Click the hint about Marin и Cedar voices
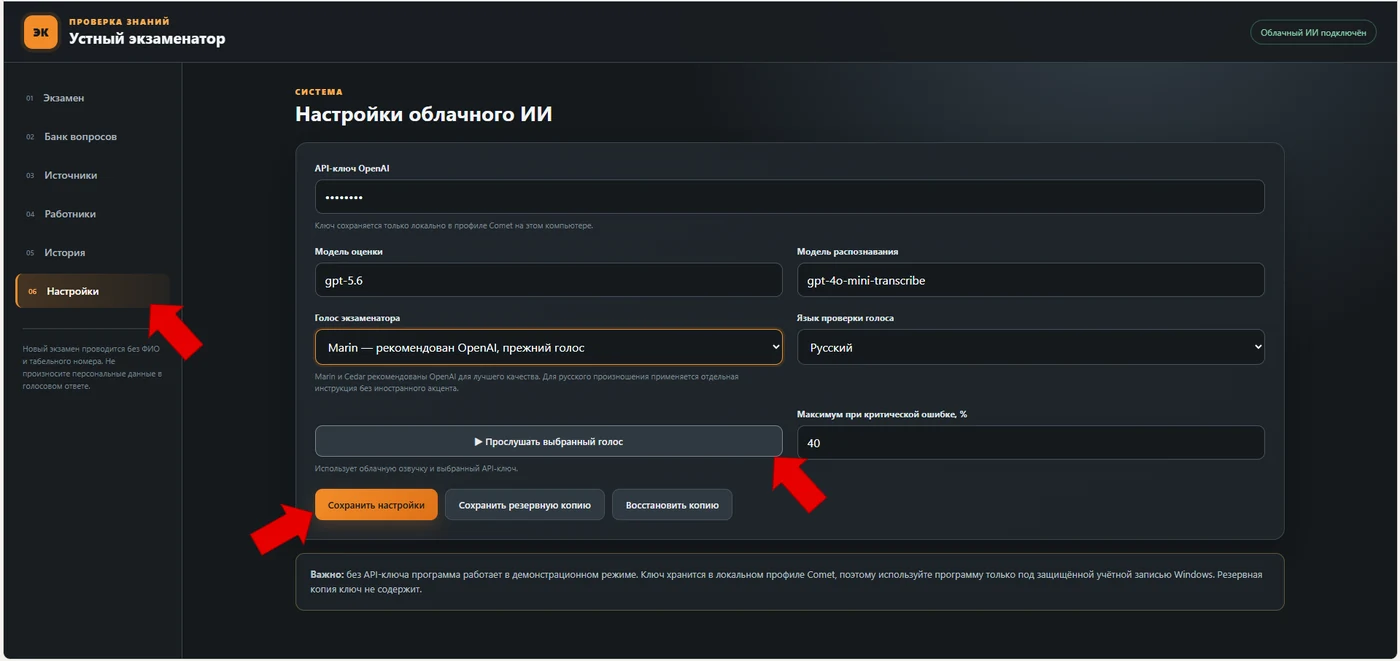The height and width of the screenshot is (661, 1400). click(527, 382)
